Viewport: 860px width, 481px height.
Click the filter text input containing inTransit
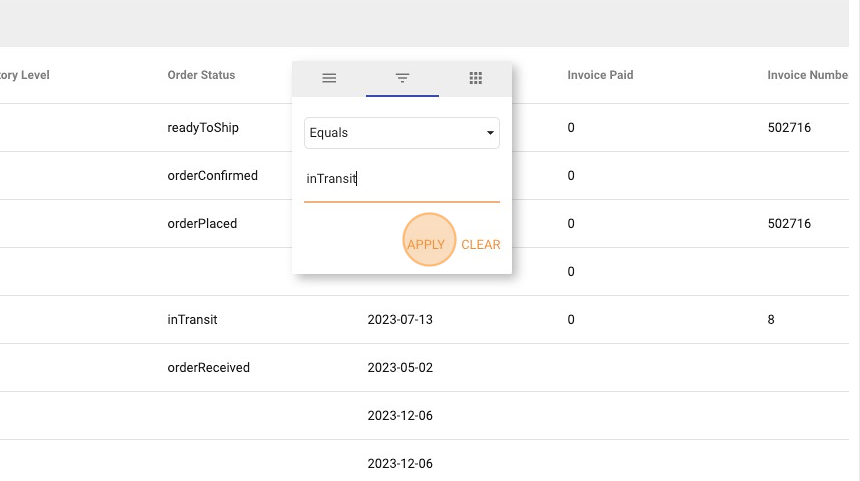tap(401, 179)
